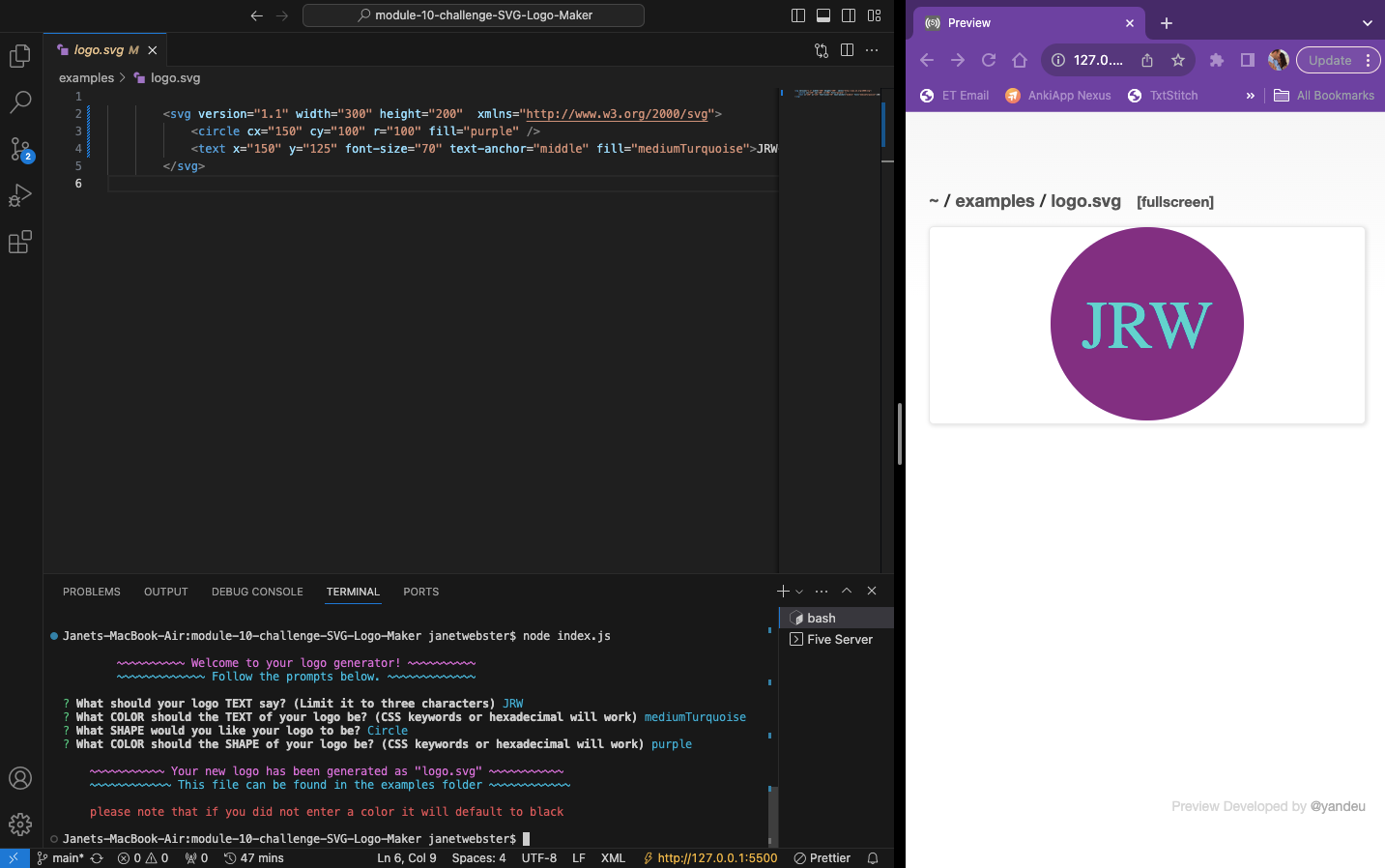Toggle the primary side bar layout icon
1385x868 pixels.
coord(798,15)
